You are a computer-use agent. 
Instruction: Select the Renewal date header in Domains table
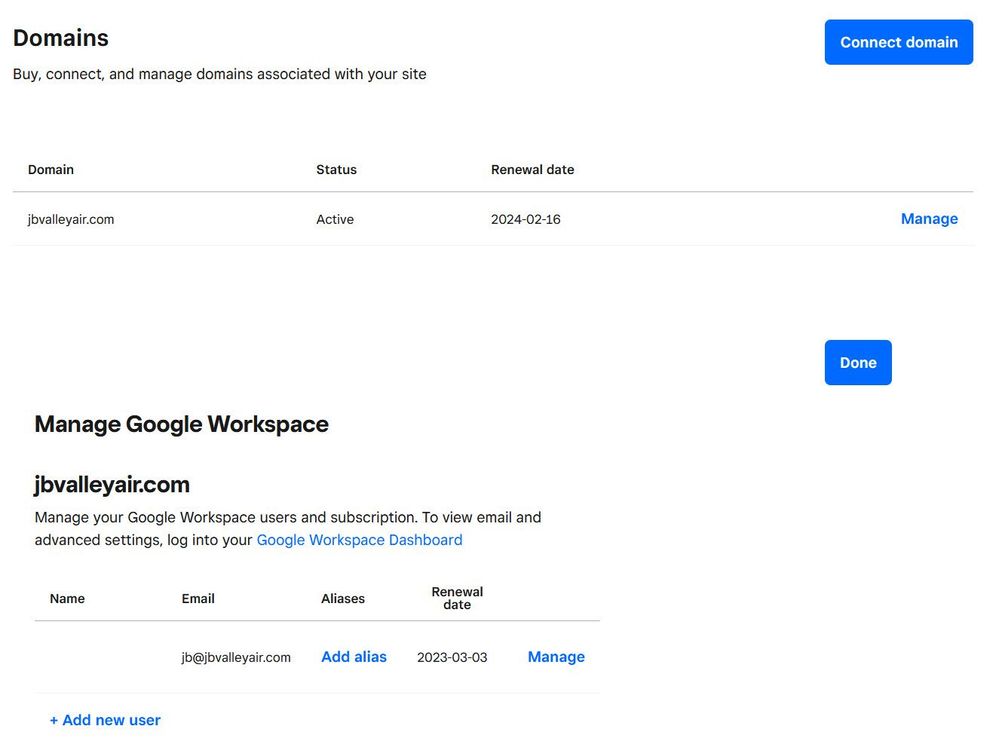point(532,170)
